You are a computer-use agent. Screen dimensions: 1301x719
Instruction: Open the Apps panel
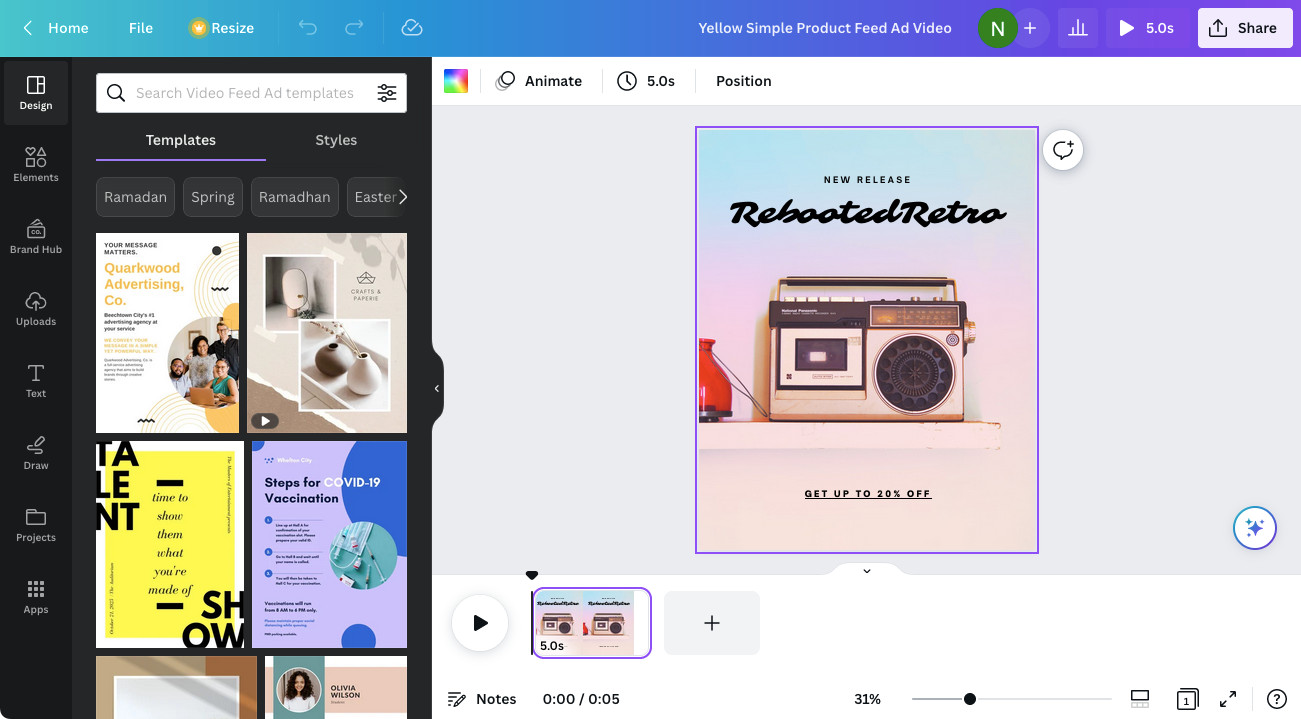[36, 597]
